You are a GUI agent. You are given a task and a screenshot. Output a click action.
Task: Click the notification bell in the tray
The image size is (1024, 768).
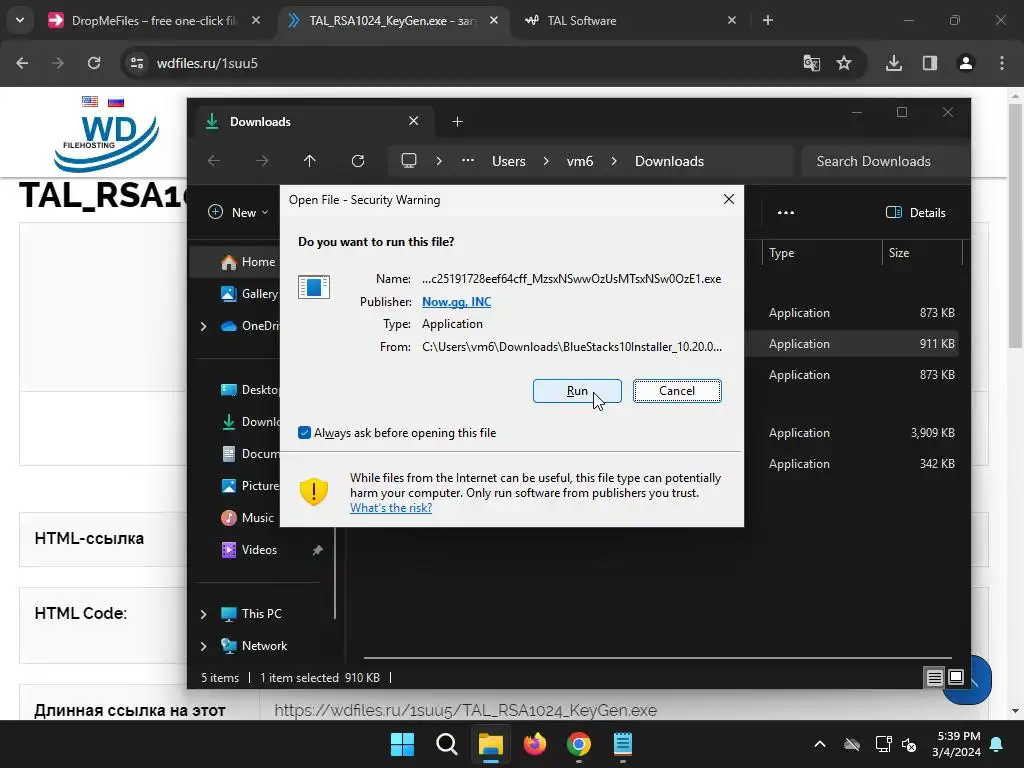point(997,744)
